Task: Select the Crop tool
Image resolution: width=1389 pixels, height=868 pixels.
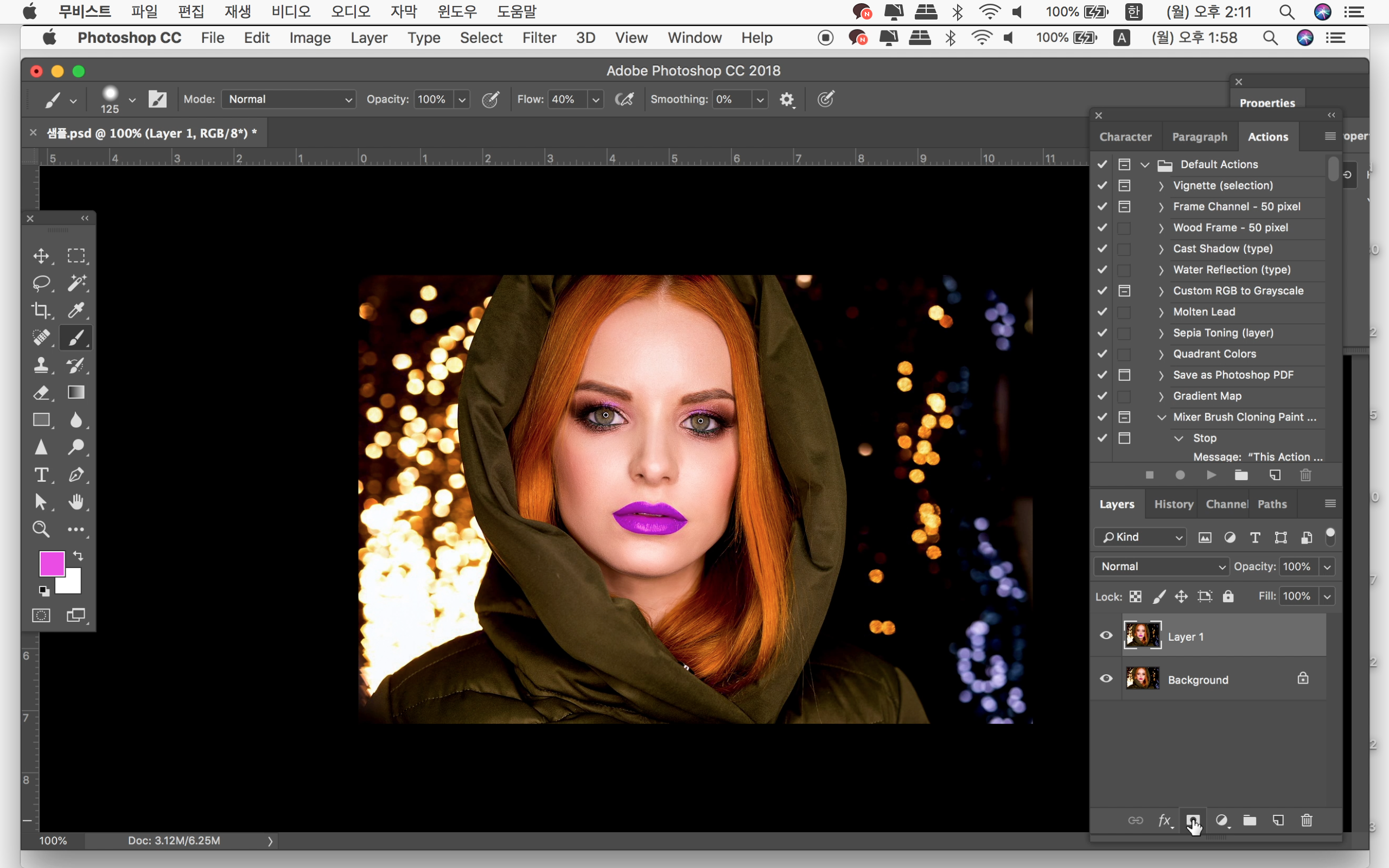Action: pyautogui.click(x=41, y=310)
